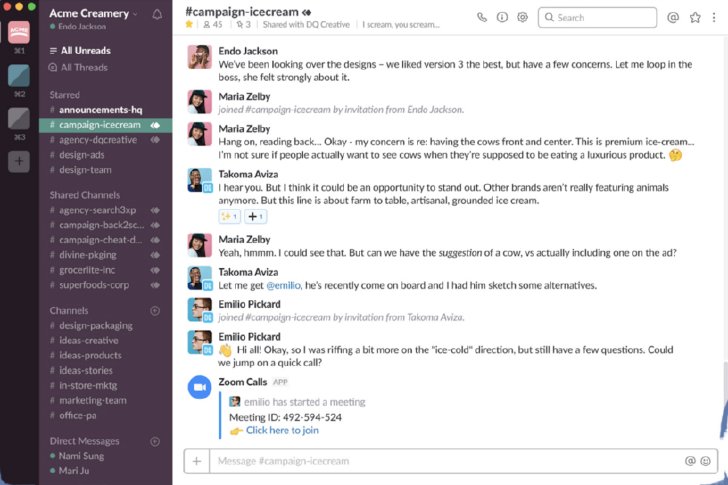Click the sparkles reaction on Takoma's message
Screen dimensions: 728x485
click(229, 216)
